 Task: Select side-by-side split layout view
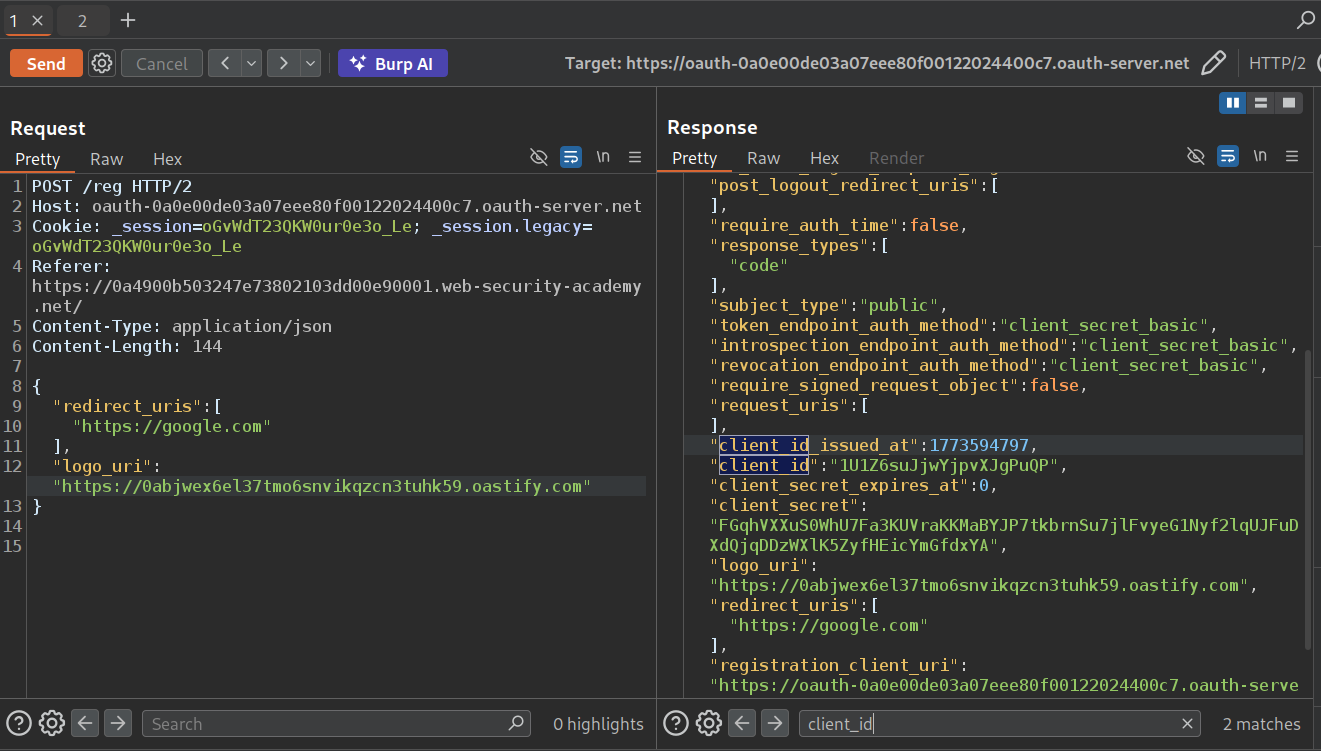pos(1232,102)
